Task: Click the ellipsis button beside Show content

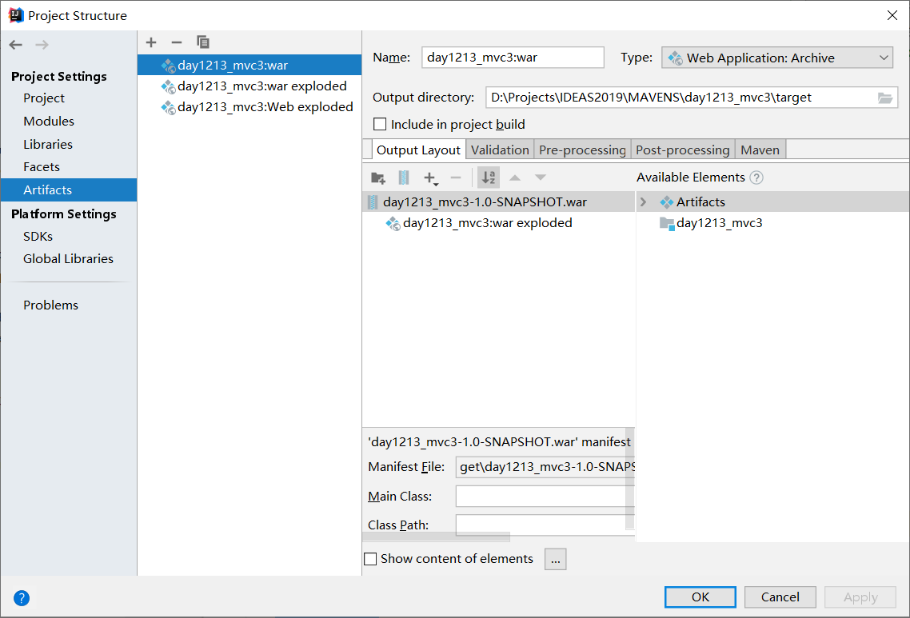Action: pos(555,559)
